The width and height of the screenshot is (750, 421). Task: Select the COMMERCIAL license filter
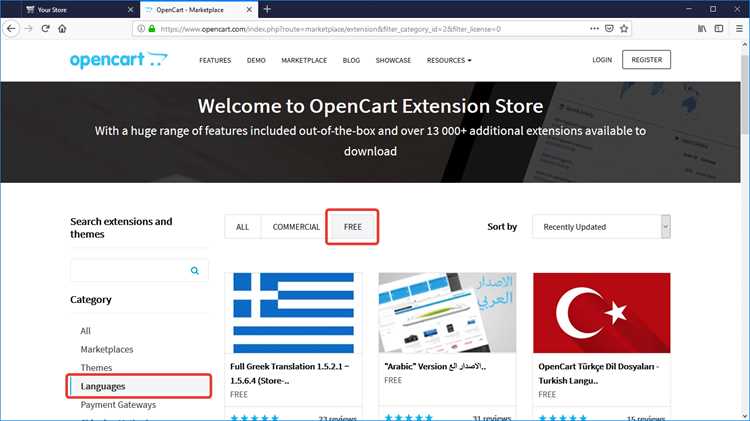point(296,227)
